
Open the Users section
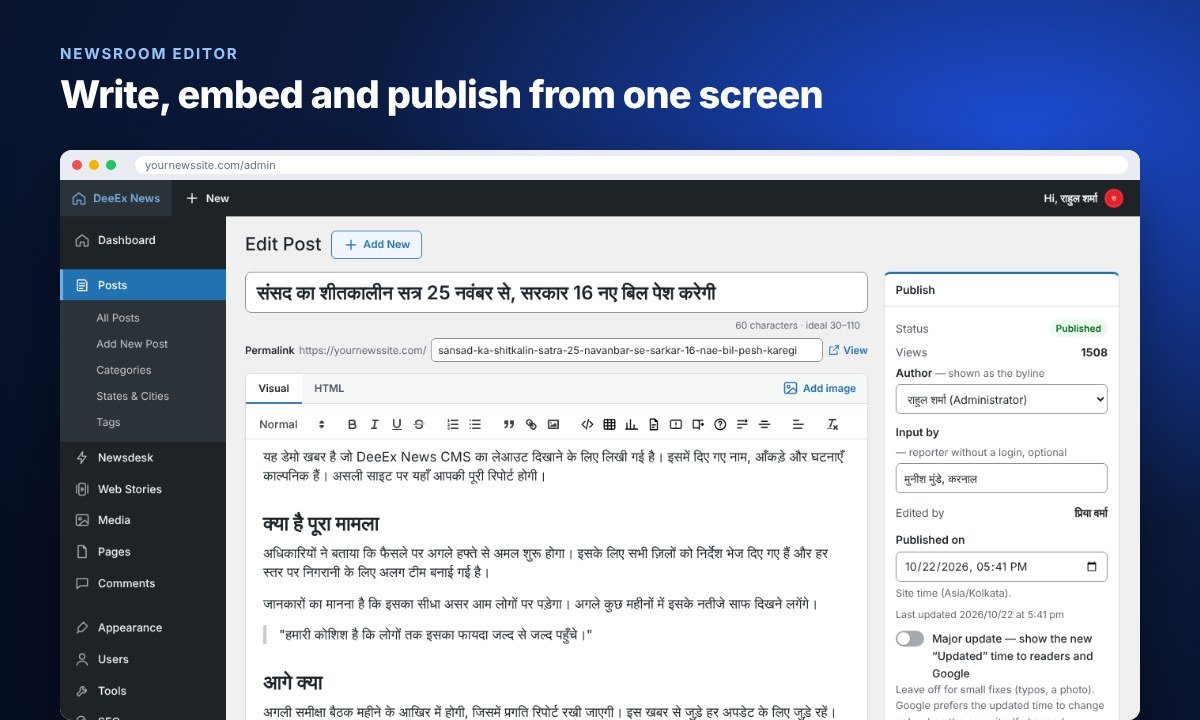pos(143,659)
